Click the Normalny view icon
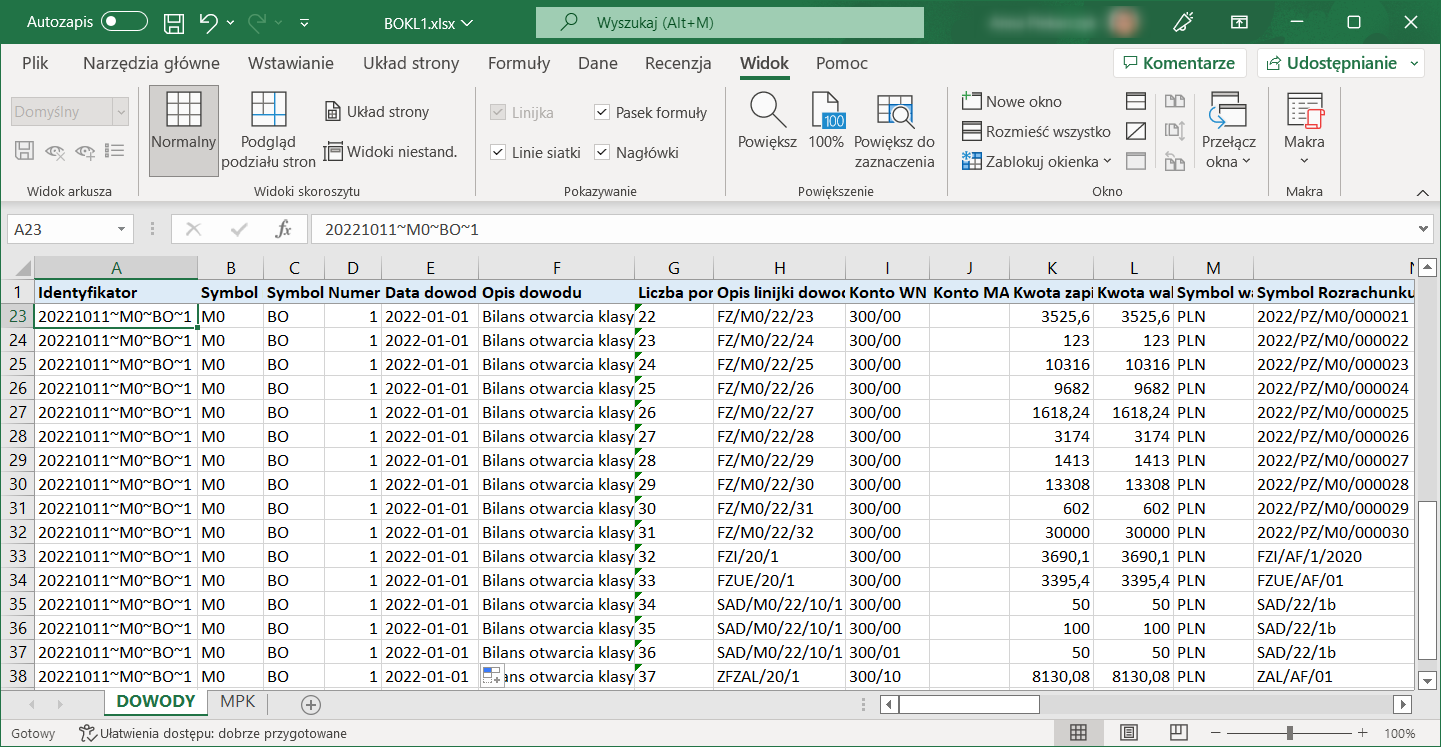 pyautogui.click(x=183, y=110)
